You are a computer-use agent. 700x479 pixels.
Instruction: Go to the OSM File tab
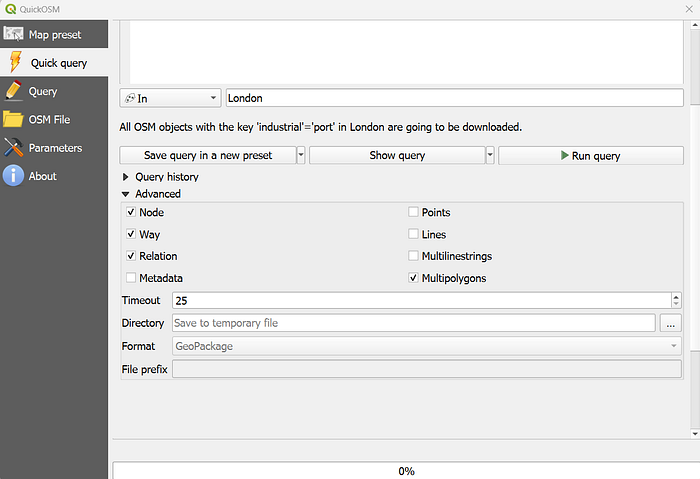[x=54, y=120]
